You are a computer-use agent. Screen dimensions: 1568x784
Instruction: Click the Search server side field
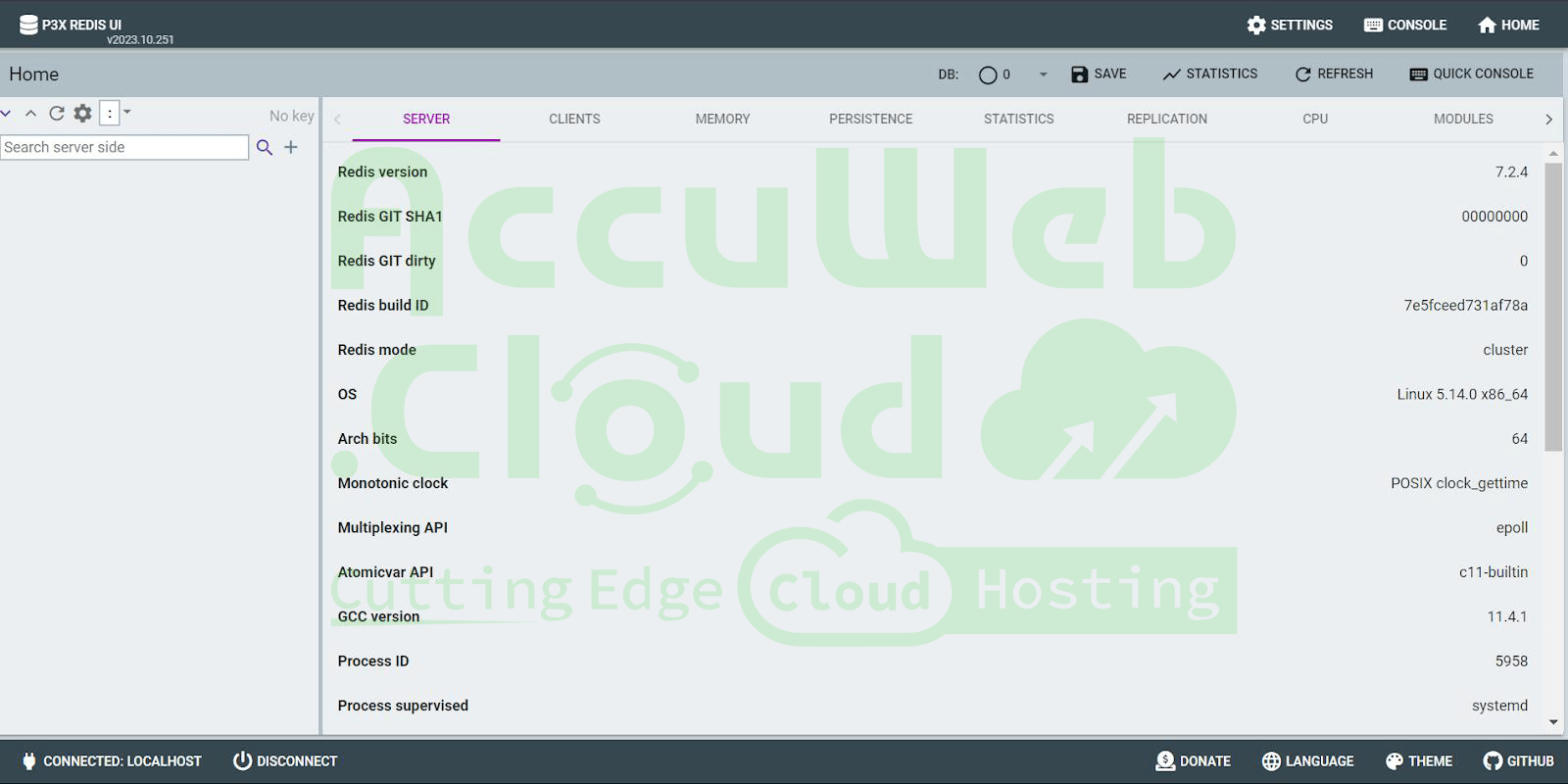124,147
